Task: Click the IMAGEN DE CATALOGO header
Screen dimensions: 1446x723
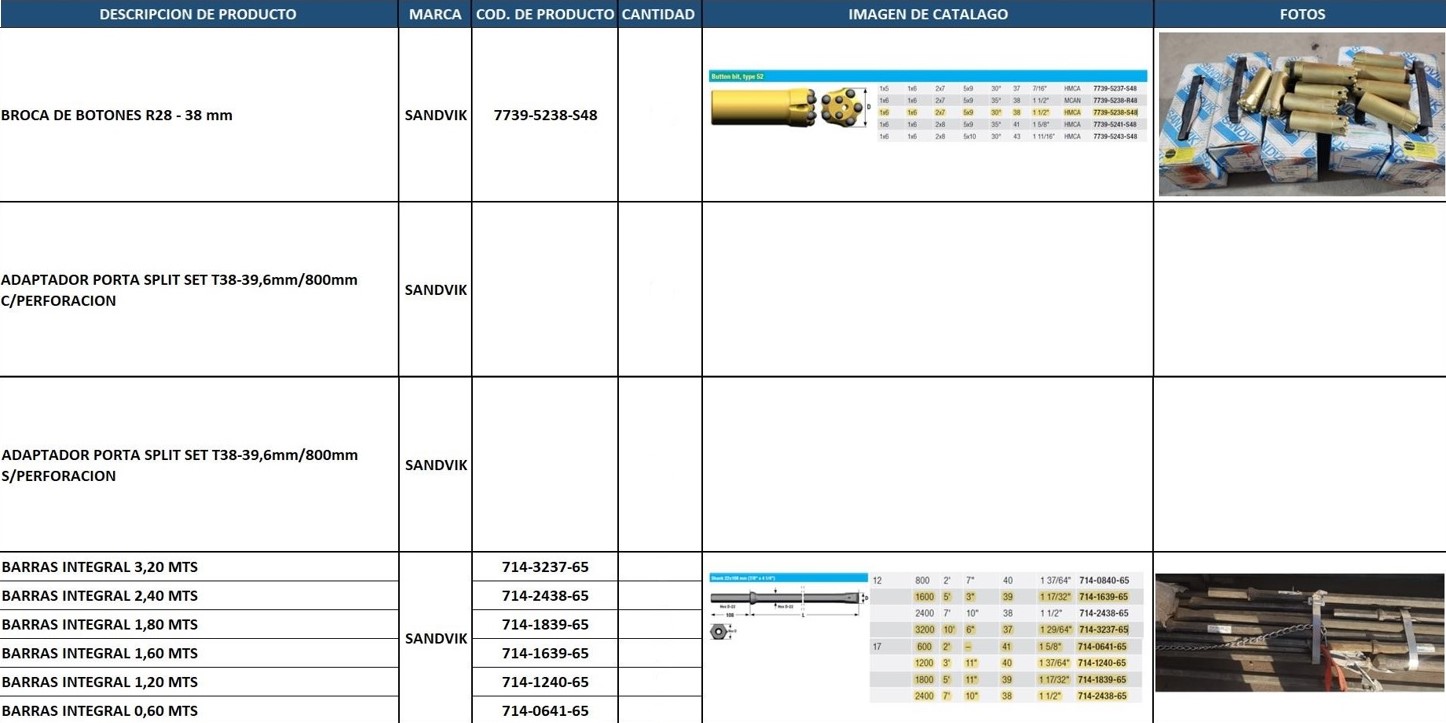Action: click(x=928, y=14)
